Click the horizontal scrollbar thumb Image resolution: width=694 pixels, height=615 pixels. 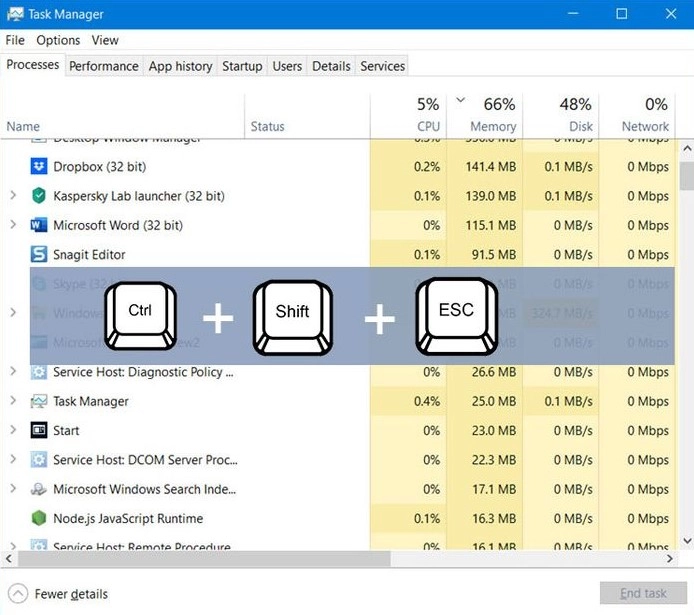click(x=204, y=559)
